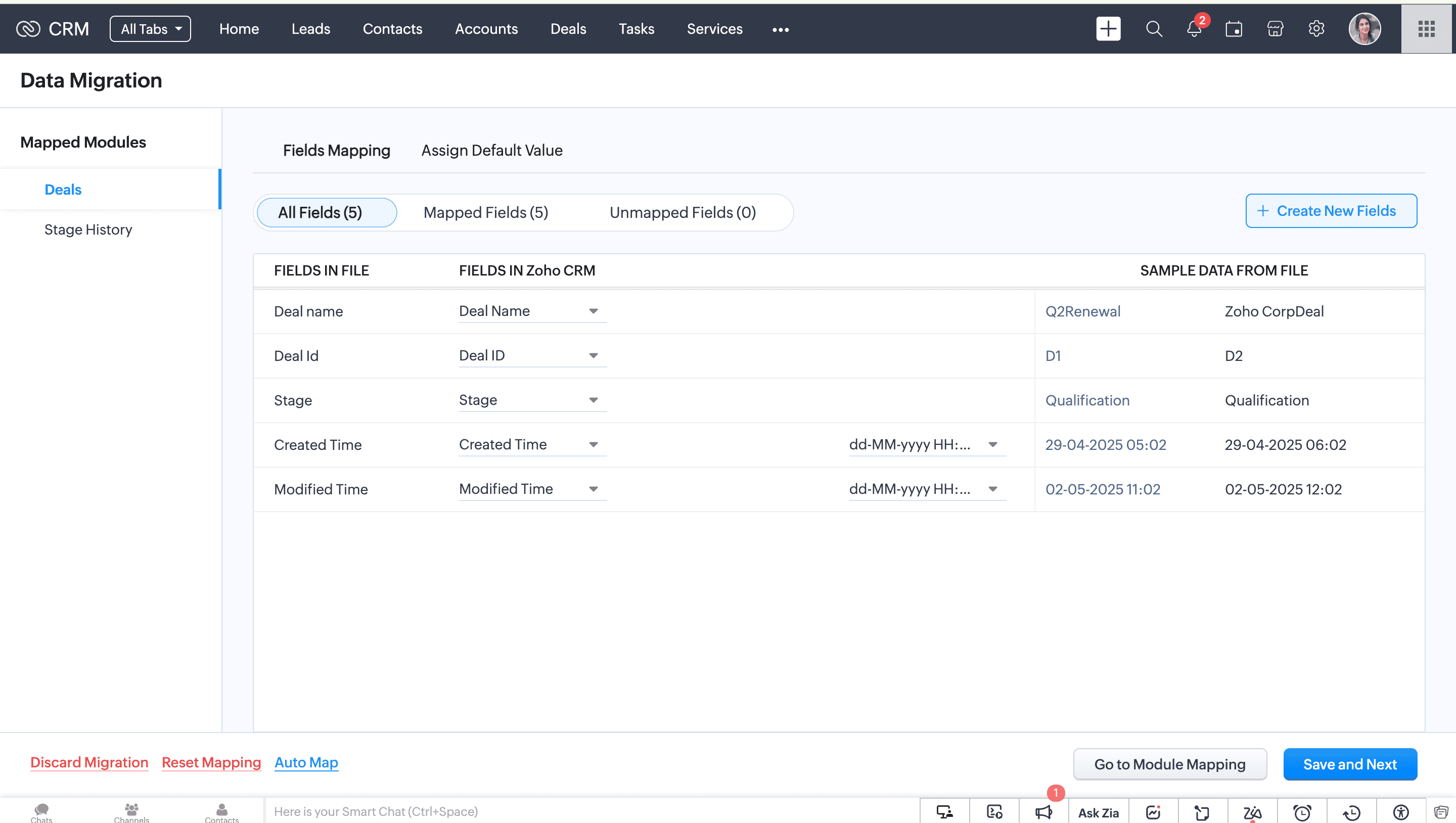Open the announcements megaphone icon
The image size is (1456, 823).
point(1043,812)
